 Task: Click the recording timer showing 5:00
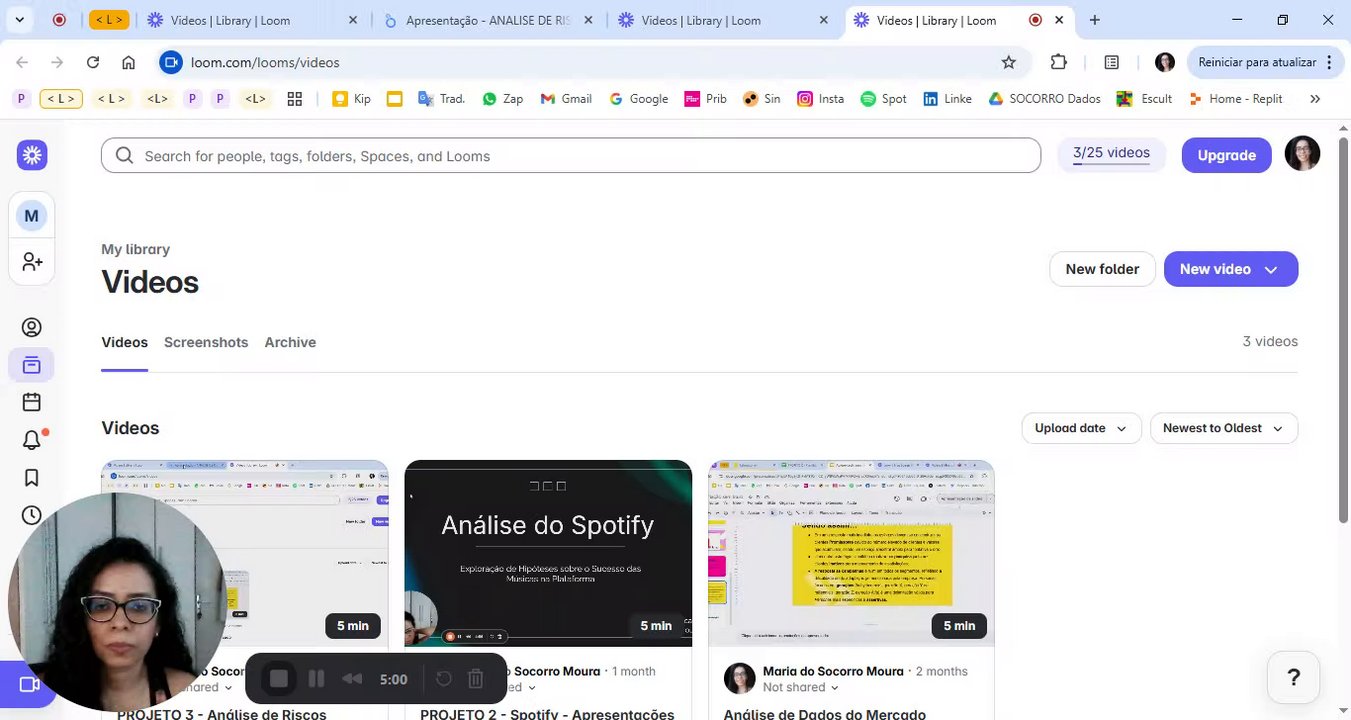394,679
